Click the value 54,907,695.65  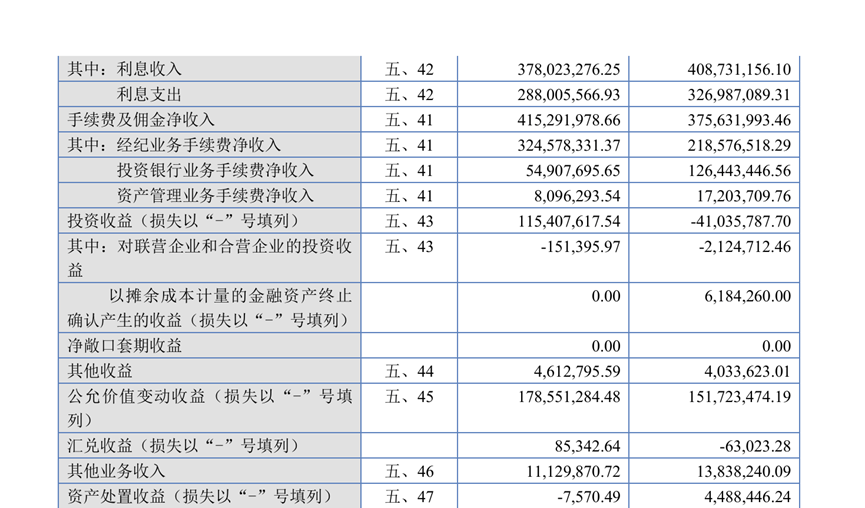[x=573, y=171]
